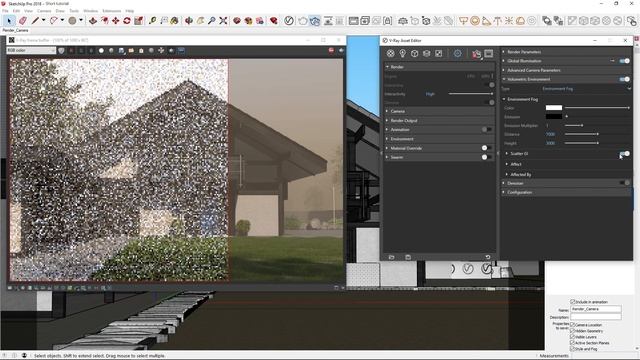Open Settings gear in Asset Editor
Viewport: 640px width, 360px height.
pos(458,53)
